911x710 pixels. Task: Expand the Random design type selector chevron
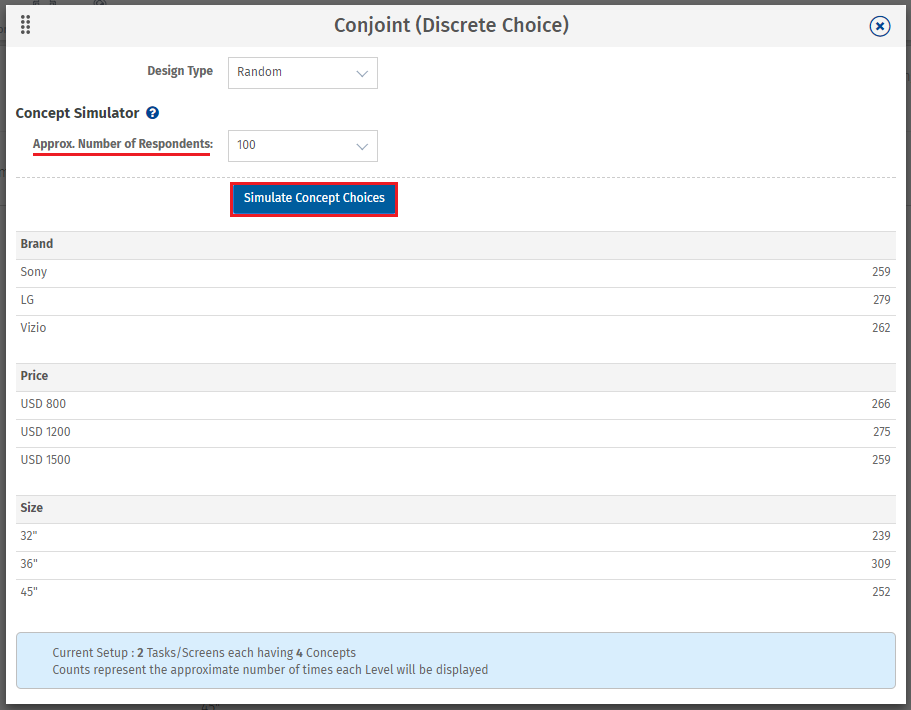[362, 72]
